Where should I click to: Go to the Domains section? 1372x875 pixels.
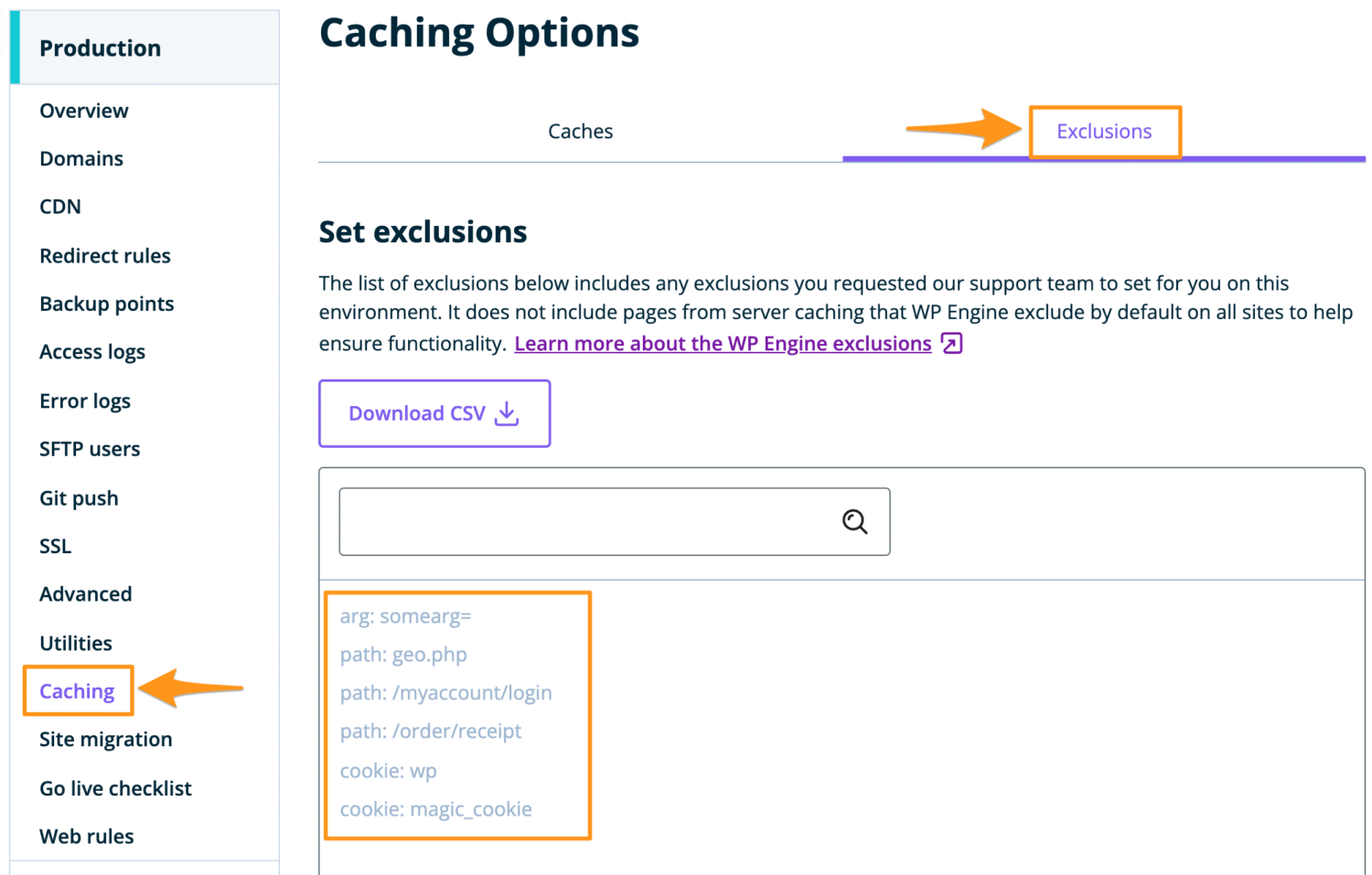pyautogui.click(x=80, y=158)
